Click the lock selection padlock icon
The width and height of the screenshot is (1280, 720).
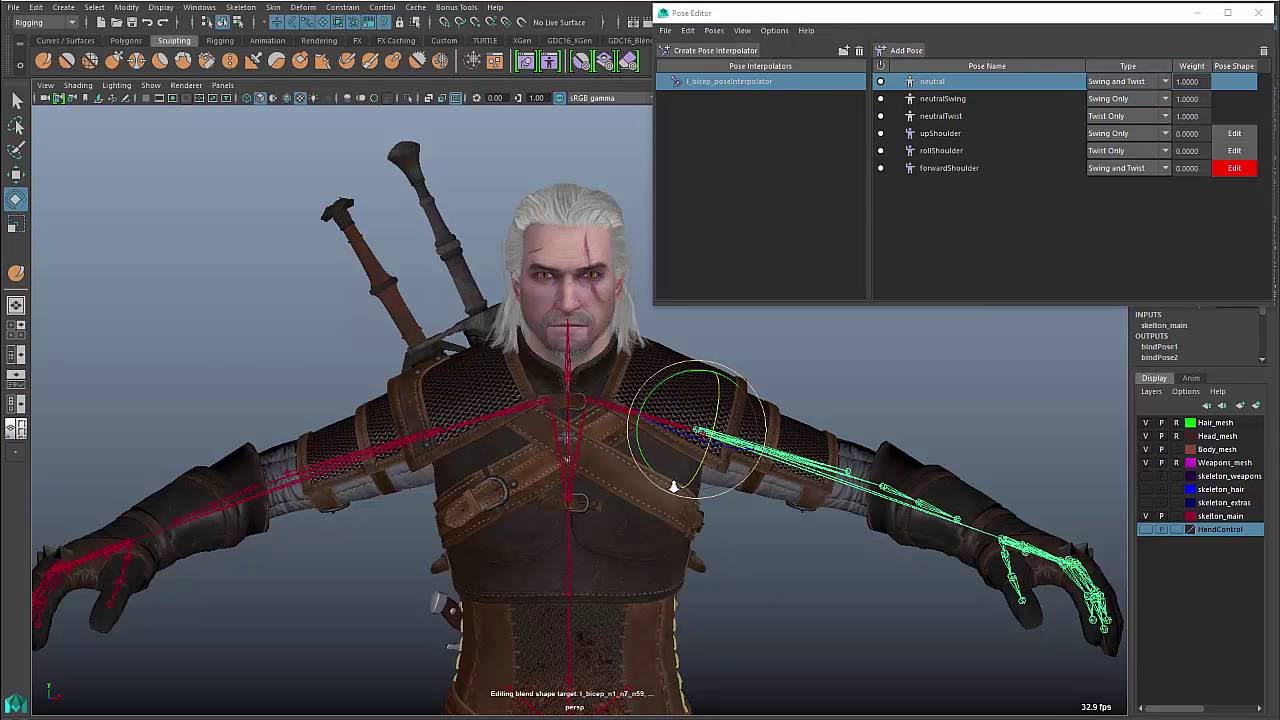tap(400, 22)
